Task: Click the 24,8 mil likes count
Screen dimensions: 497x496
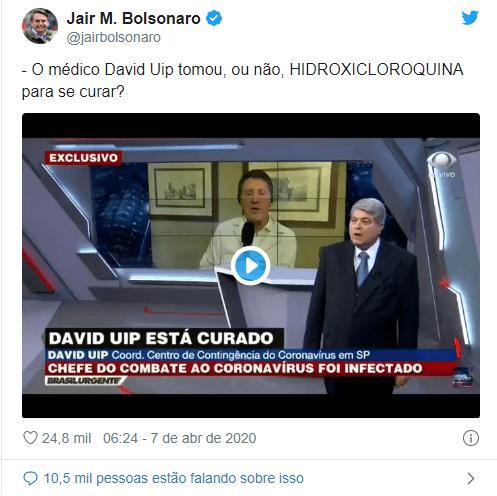Action: click(x=66, y=438)
